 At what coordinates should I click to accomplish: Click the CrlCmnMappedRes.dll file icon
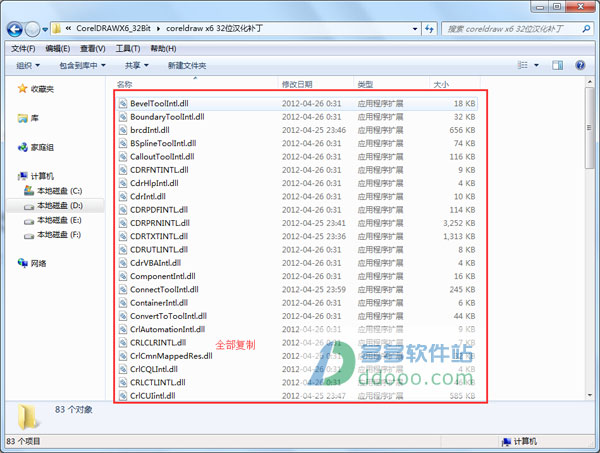(123, 356)
